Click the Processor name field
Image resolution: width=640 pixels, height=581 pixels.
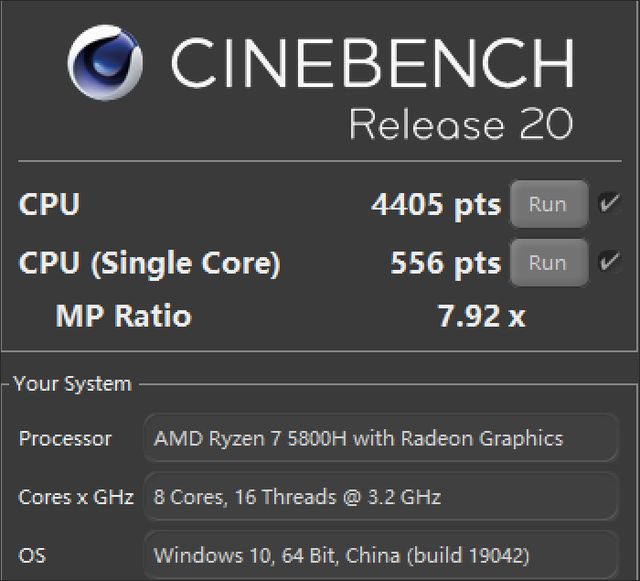381,438
